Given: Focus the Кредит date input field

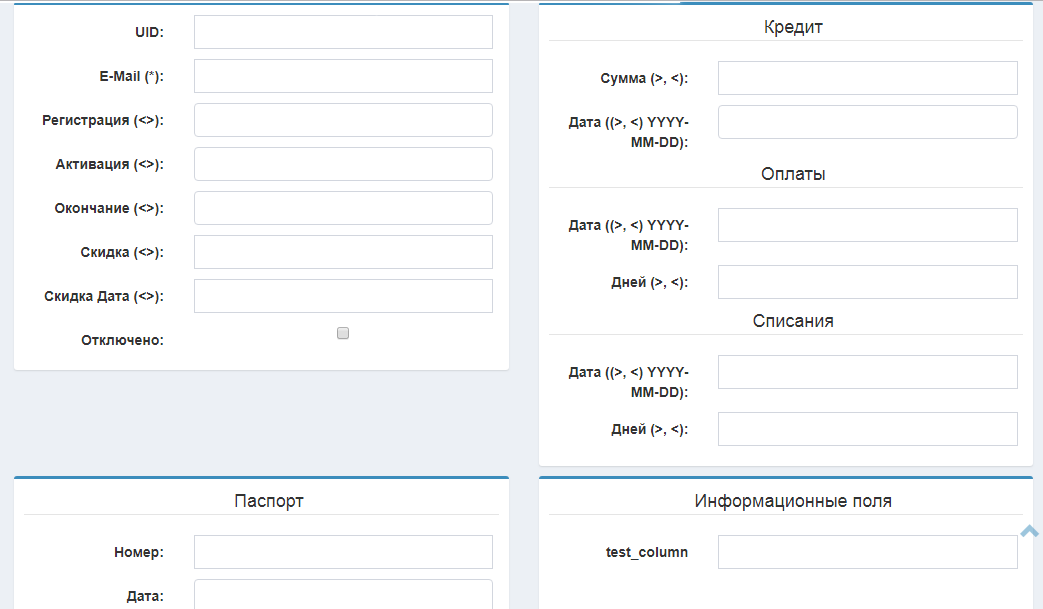Looking at the screenshot, I should tap(867, 122).
